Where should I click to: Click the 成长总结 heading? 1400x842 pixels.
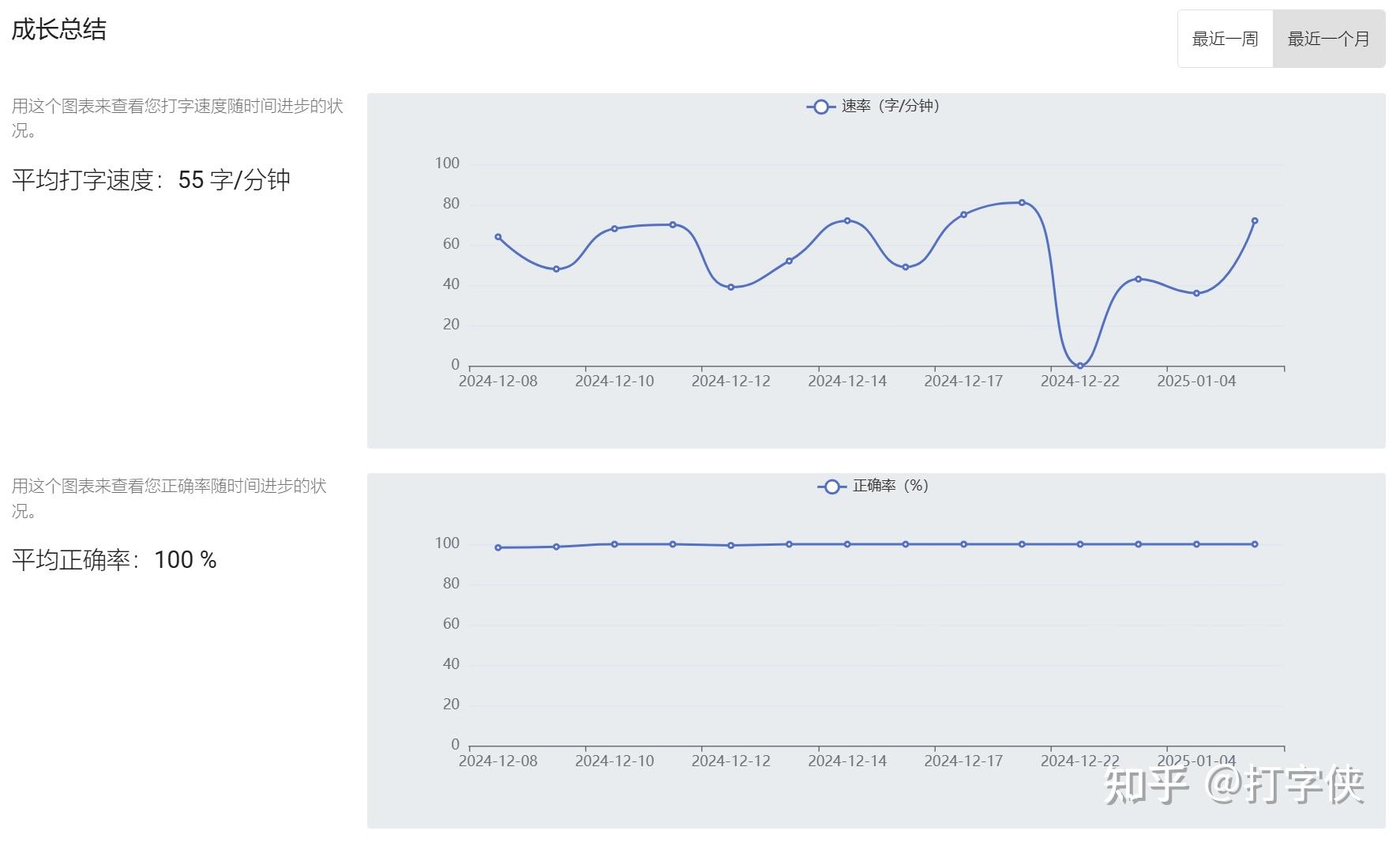tap(59, 30)
